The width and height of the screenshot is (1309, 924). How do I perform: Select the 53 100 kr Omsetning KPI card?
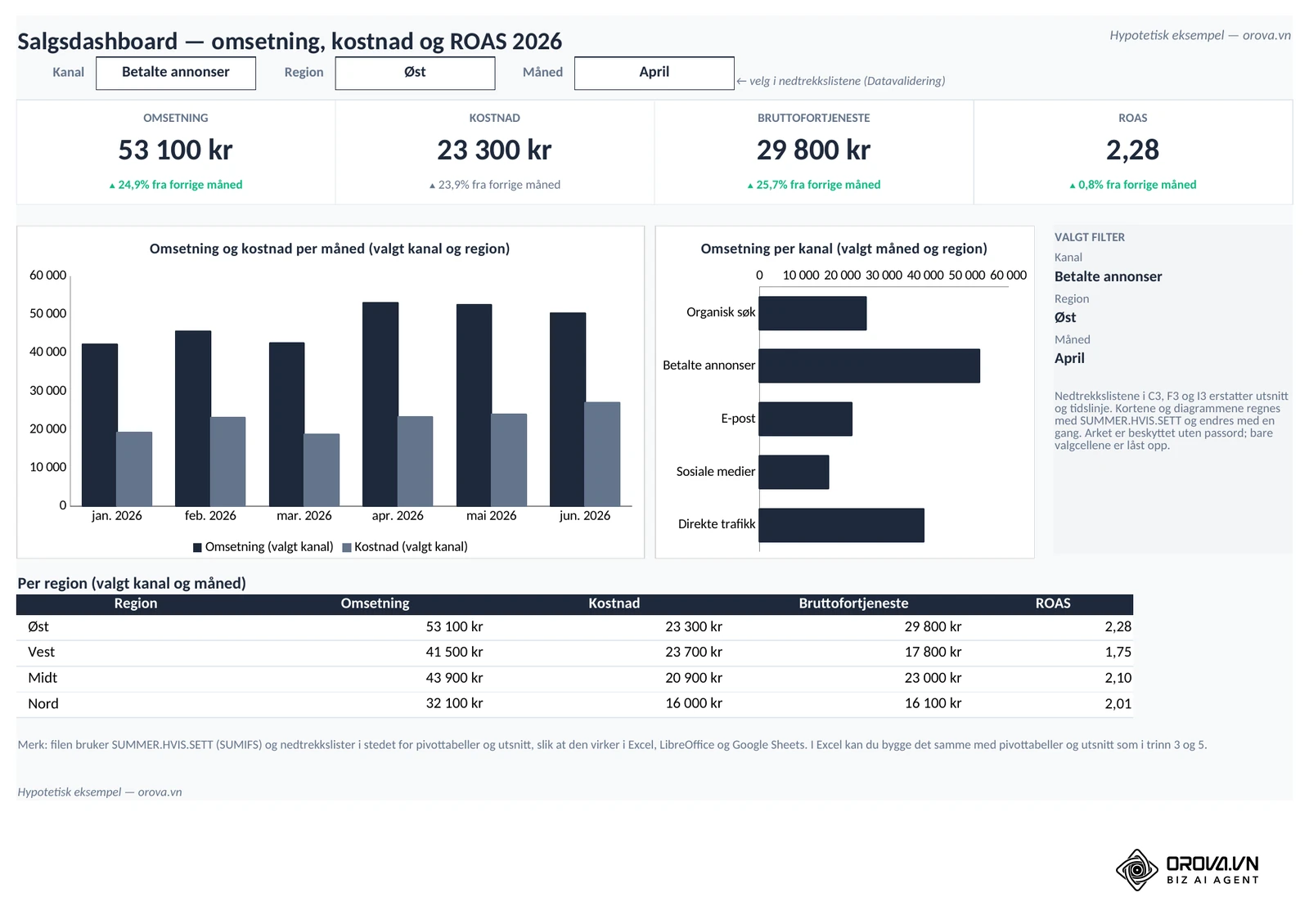[176, 152]
